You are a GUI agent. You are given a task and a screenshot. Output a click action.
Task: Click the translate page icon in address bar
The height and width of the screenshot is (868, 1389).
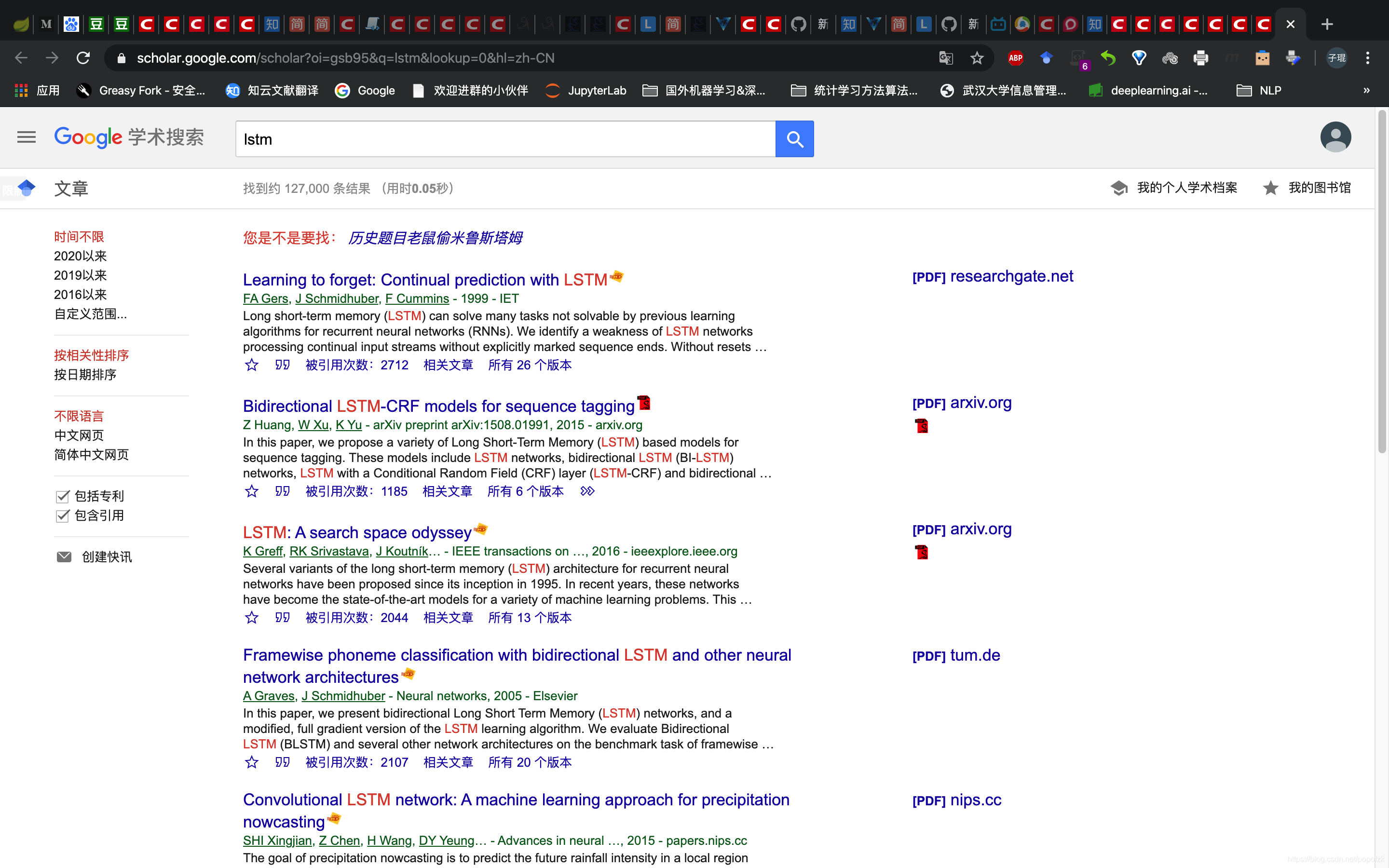pyautogui.click(x=945, y=58)
